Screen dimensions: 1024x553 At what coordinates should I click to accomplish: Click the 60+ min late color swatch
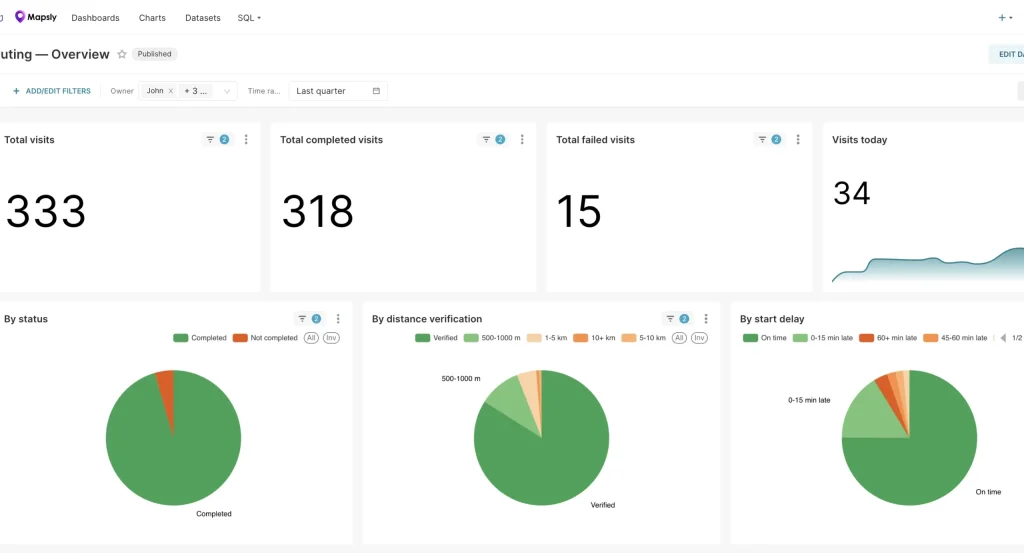(x=867, y=338)
